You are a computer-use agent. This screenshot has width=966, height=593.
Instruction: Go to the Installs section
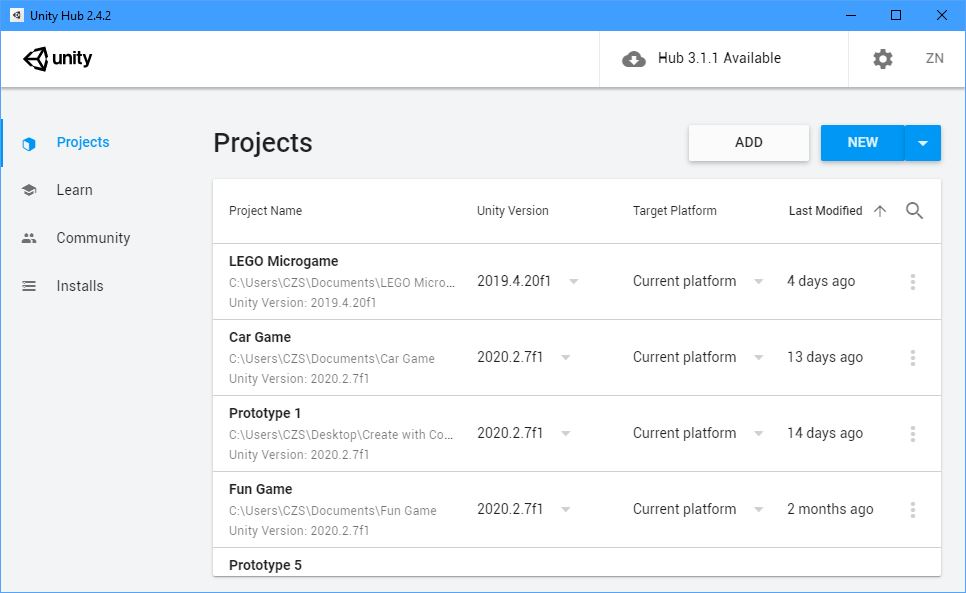pyautogui.click(x=79, y=286)
